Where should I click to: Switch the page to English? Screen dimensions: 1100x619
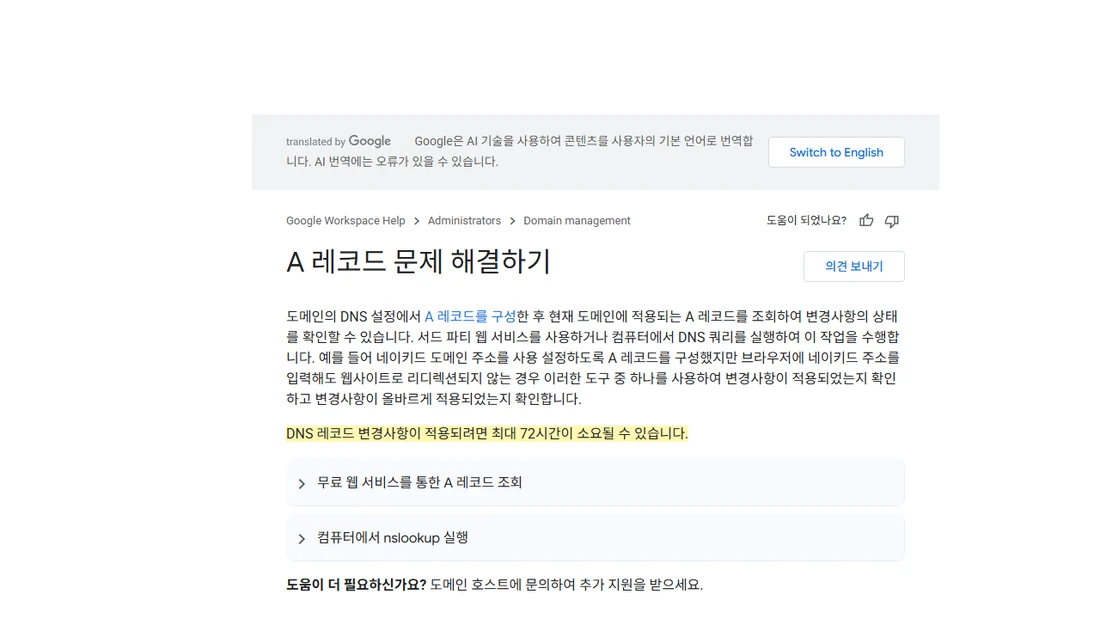pyautogui.click(x=836, y=152)
